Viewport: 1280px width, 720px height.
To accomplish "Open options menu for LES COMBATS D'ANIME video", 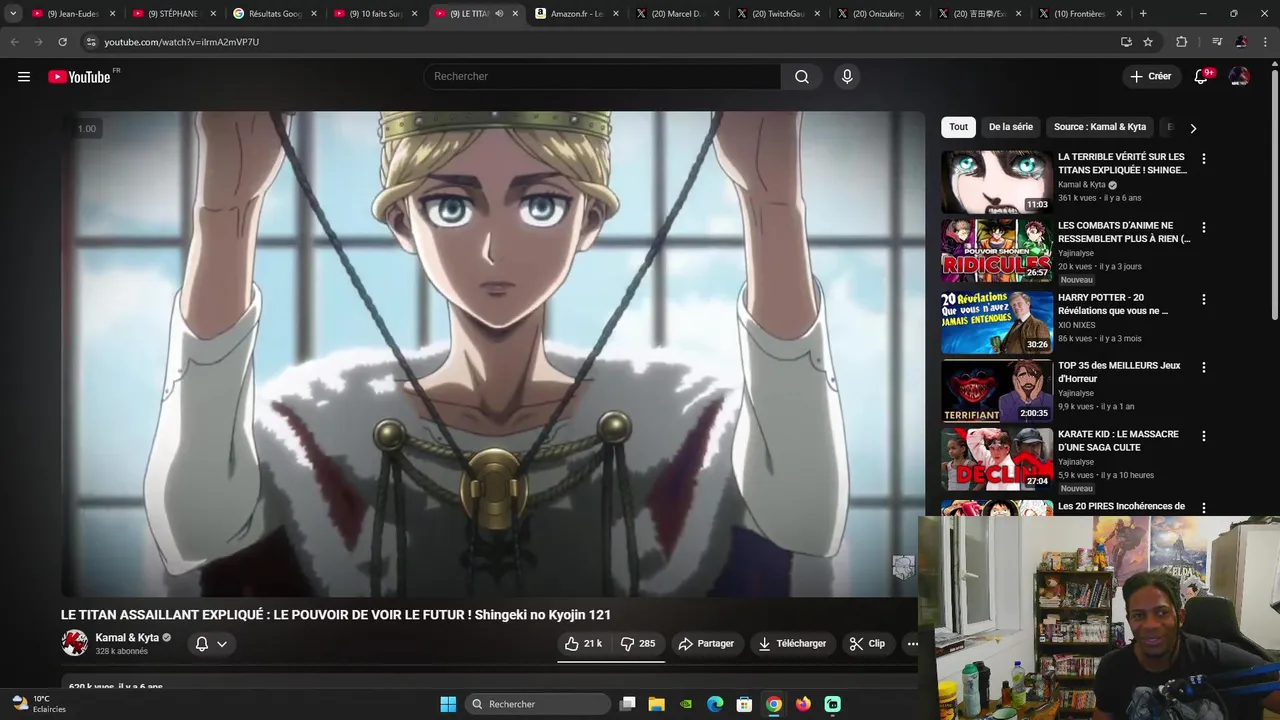I will [1203, 228].
